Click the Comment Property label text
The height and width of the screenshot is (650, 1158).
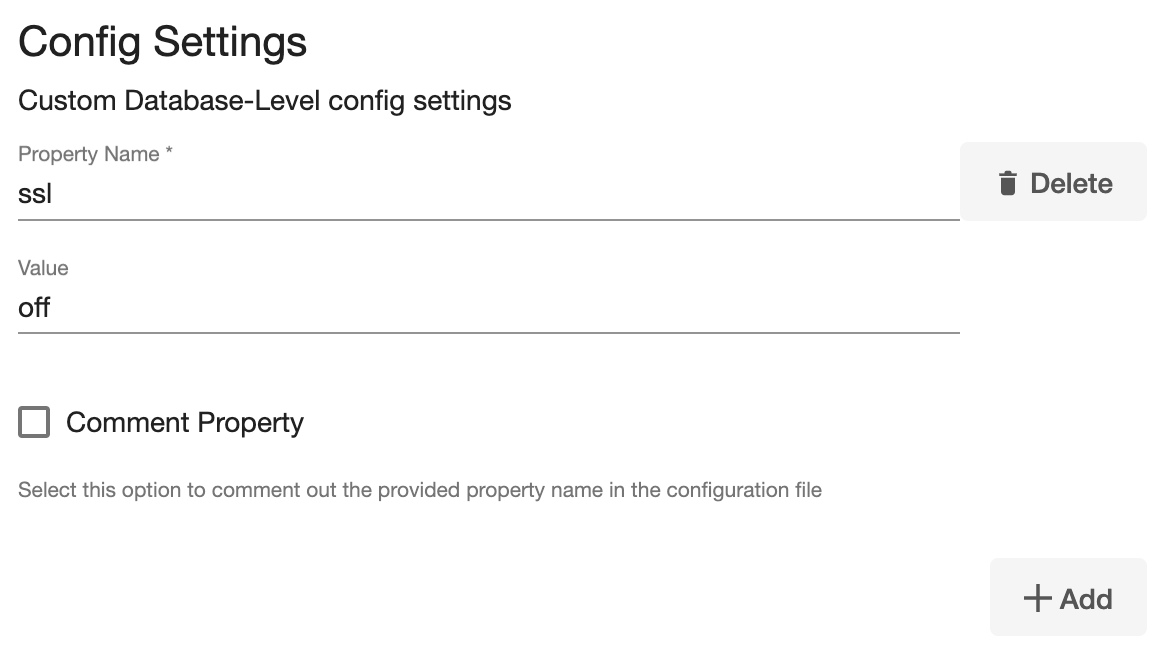185,422
